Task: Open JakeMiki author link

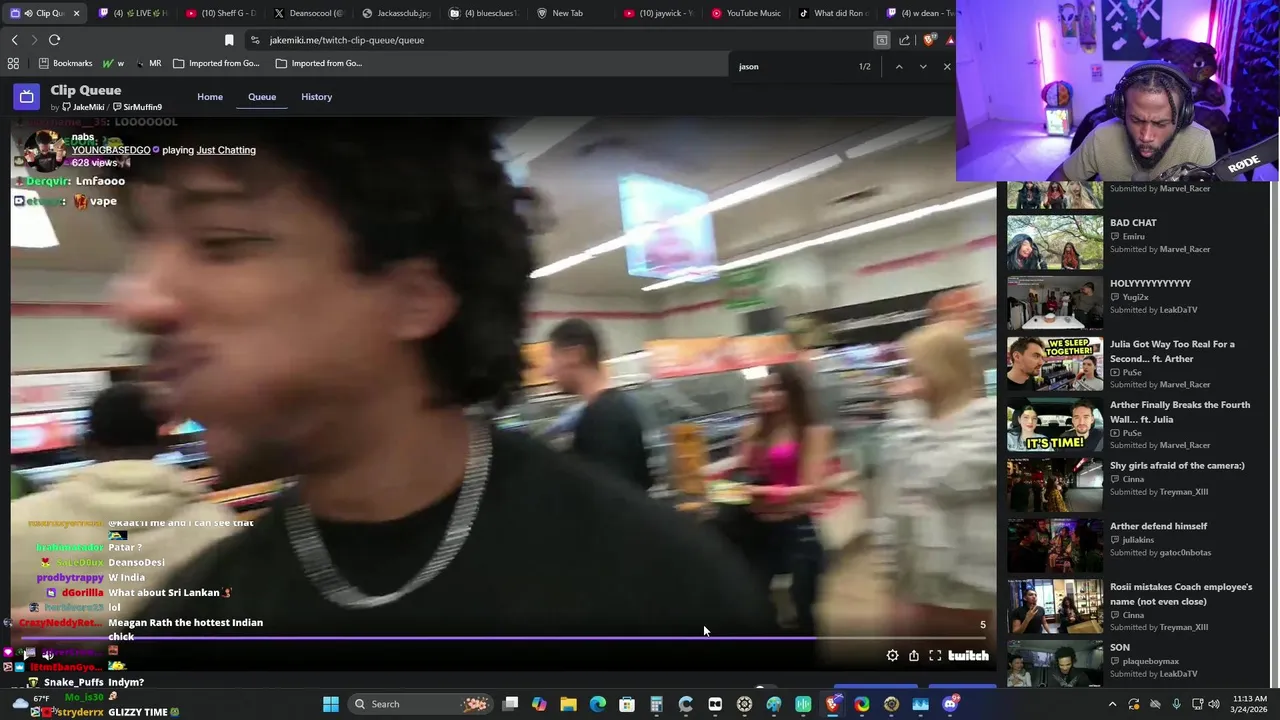Action: pyautogui.click(x=82, y=107)
